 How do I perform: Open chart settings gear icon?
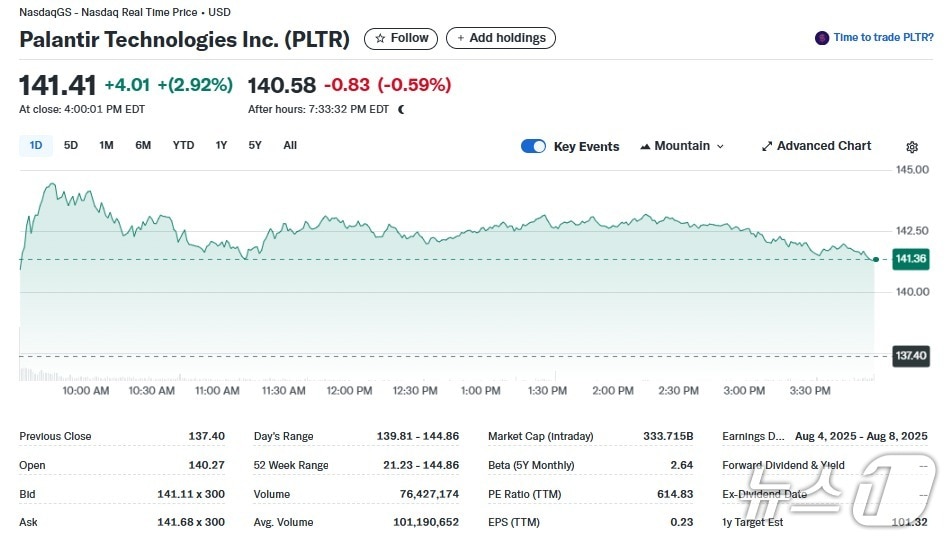coord(912,147)
